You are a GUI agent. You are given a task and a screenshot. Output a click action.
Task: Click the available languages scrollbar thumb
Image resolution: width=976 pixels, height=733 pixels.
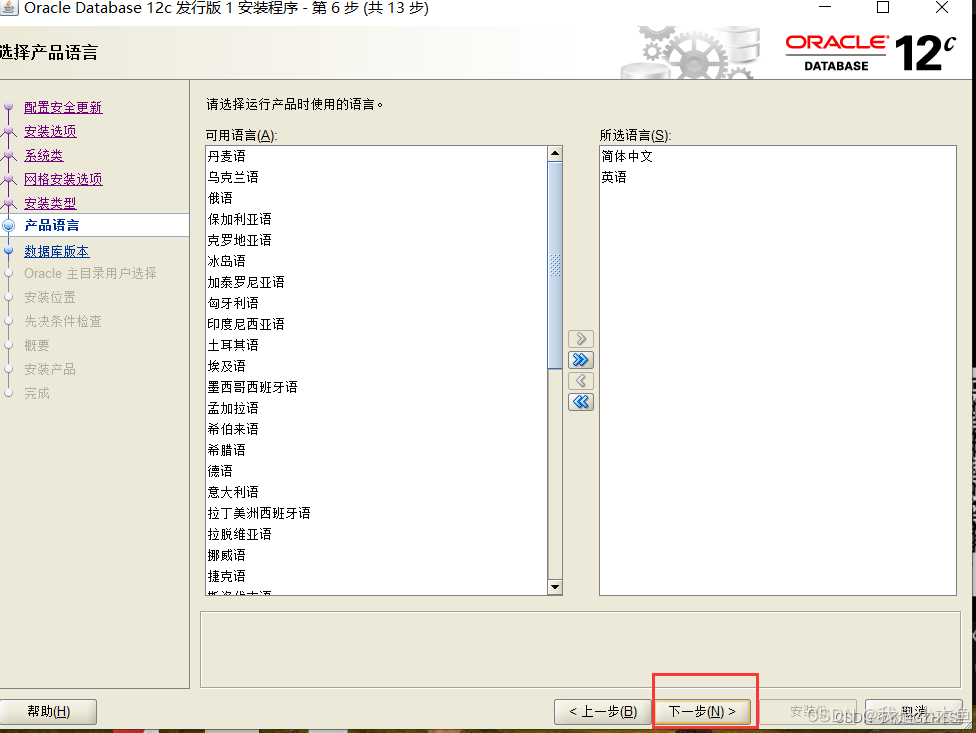click(555, 265)
